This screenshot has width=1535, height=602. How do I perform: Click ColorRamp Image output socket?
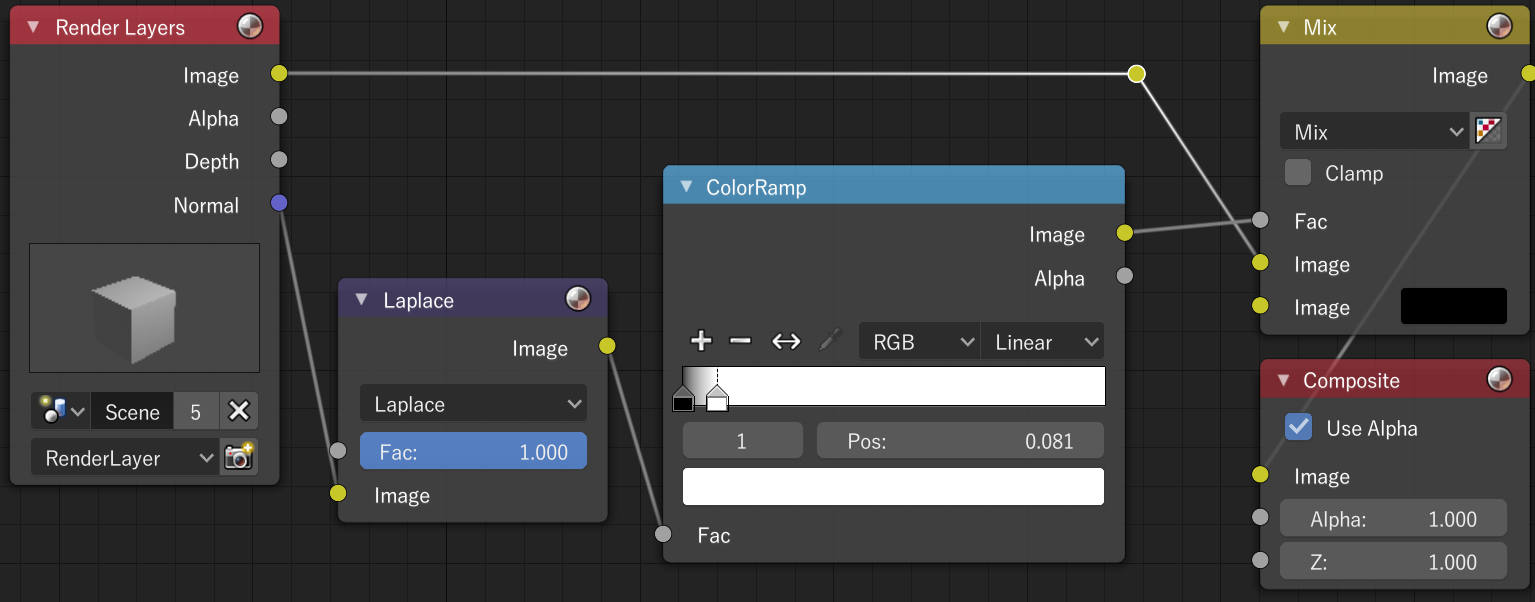pos(1124,233)
